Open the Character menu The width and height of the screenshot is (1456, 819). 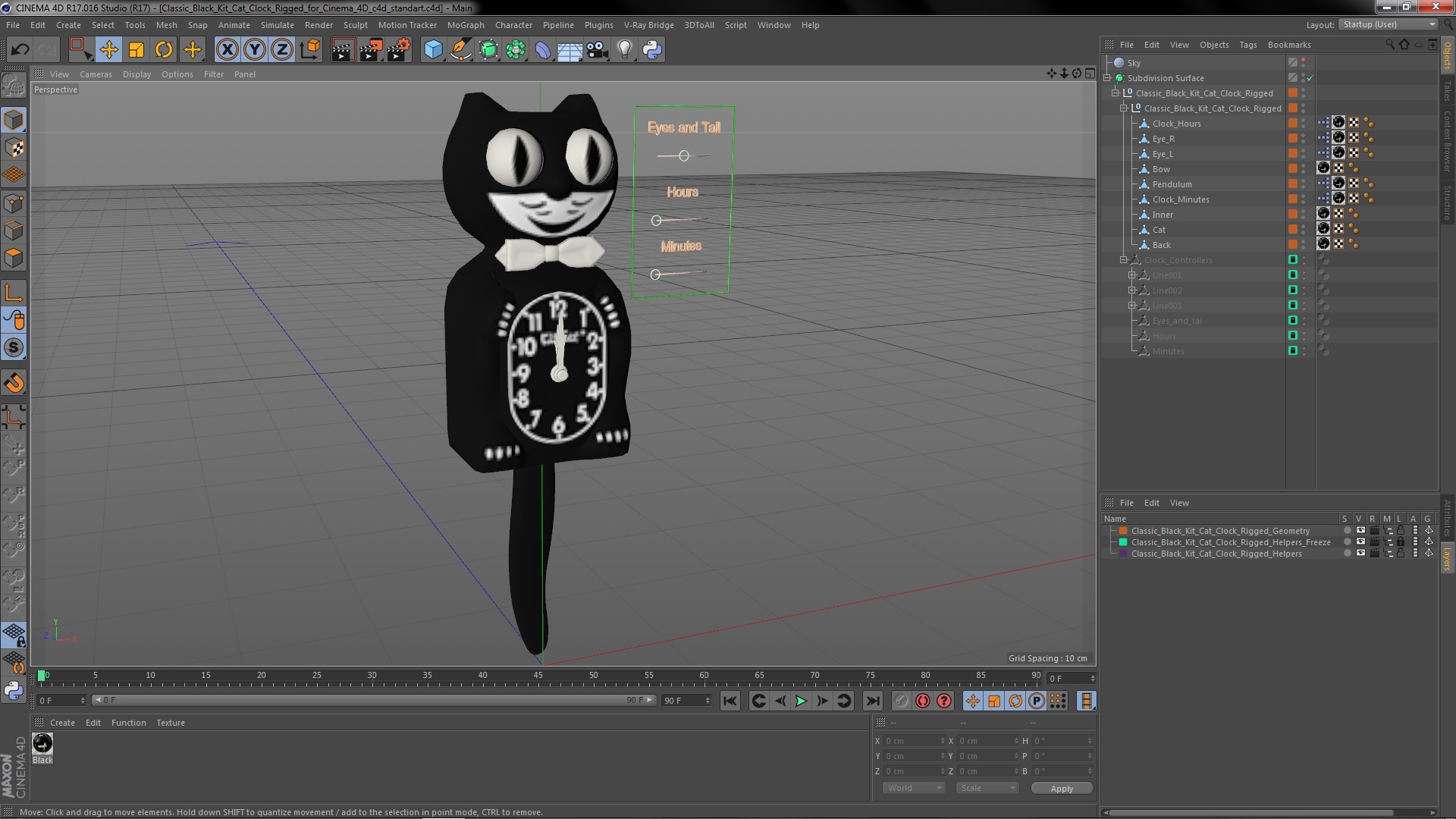[513, 25]
